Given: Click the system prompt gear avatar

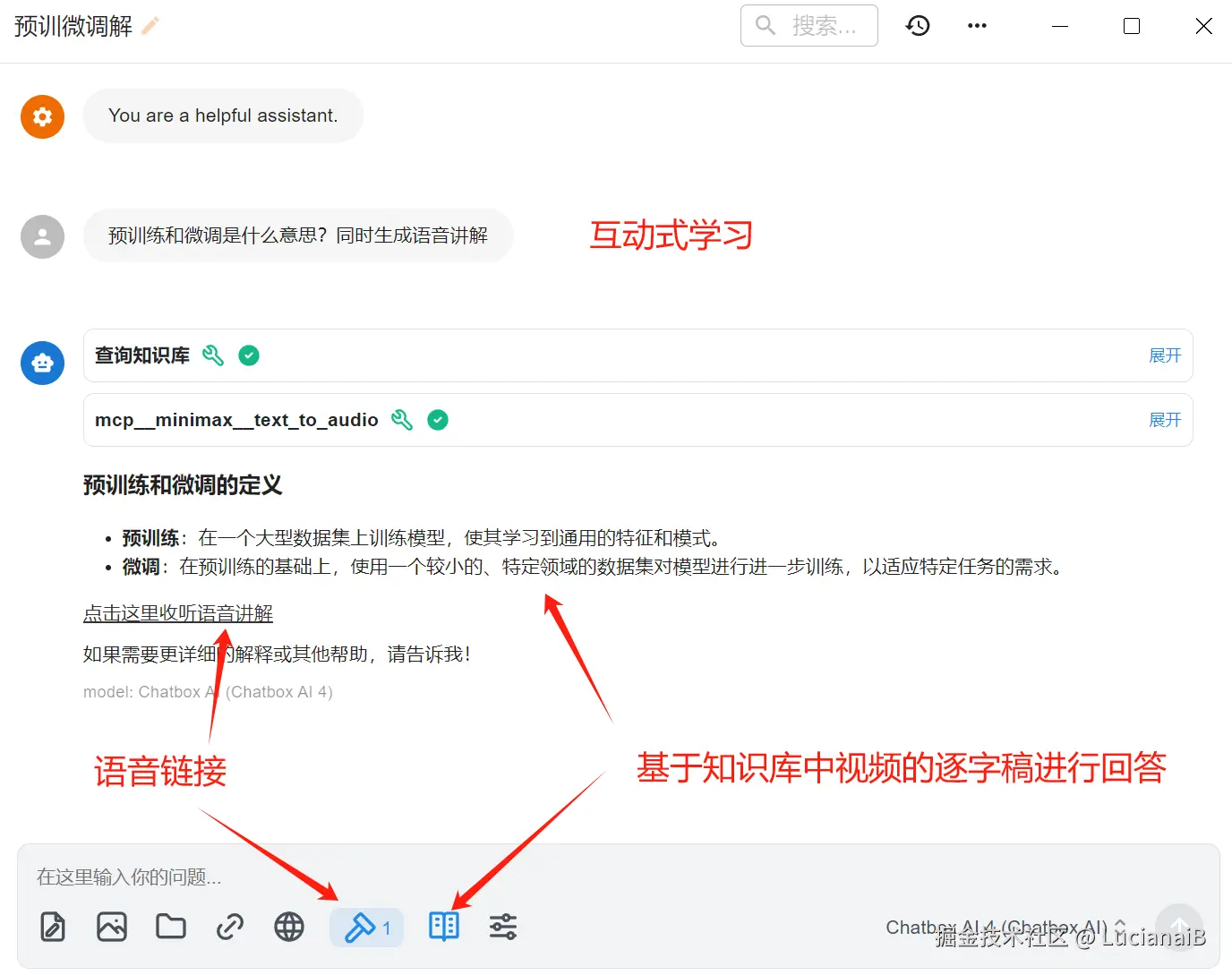Looking at the screenshot, I should [x=42, y=116].
